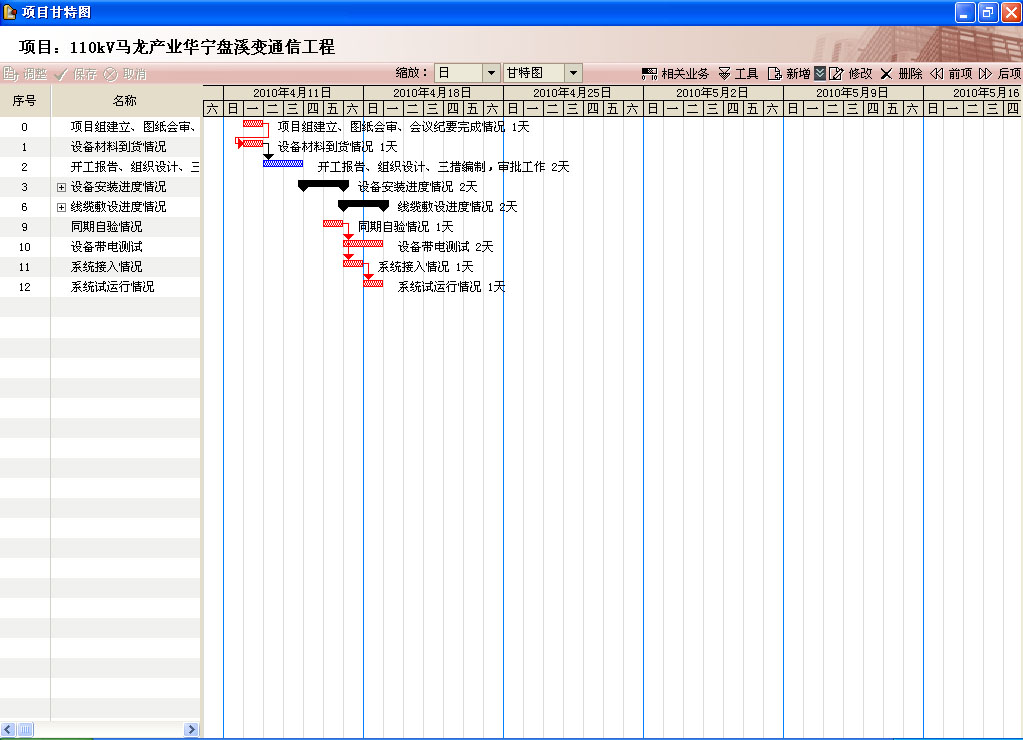The image size is (1023, 740).
Task: Click the 删除 (Delete) X icon
Action: [x=886, y=74]
